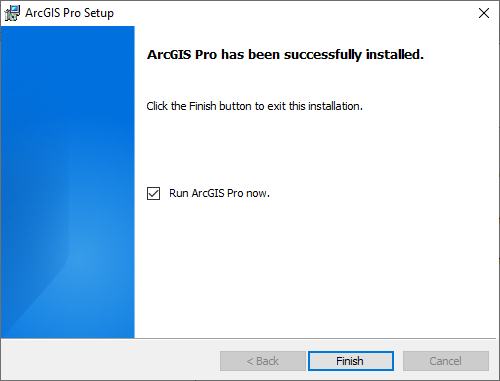Click the ArcGIS Pro Setup installer icon
The height and width of the screenshot is (381, 500).
click(12, 13)
